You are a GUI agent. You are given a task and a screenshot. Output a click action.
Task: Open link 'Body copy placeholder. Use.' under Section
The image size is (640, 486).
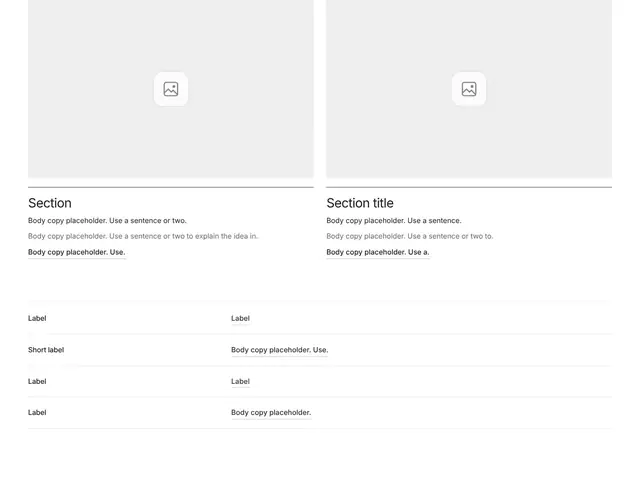[76, 252]
